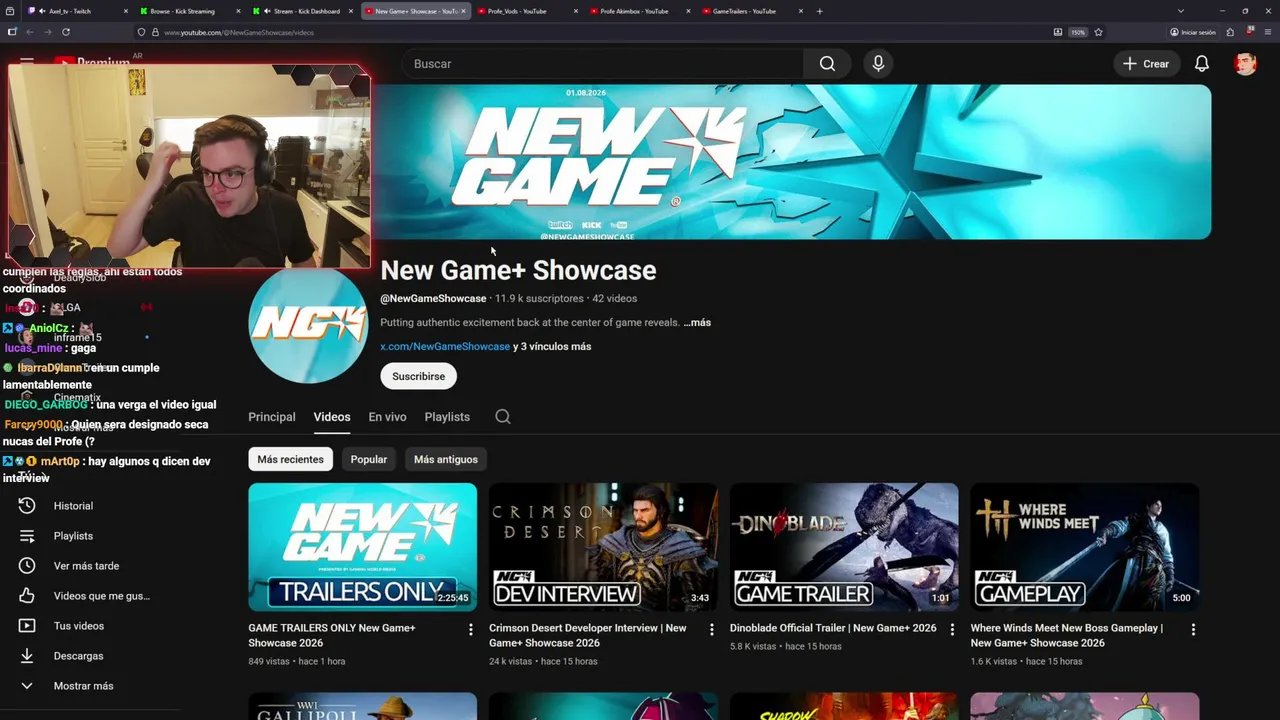Viewport: 1280px width, 720px height.
Task: Click the padlock site information icon
Action: (155, 32)
